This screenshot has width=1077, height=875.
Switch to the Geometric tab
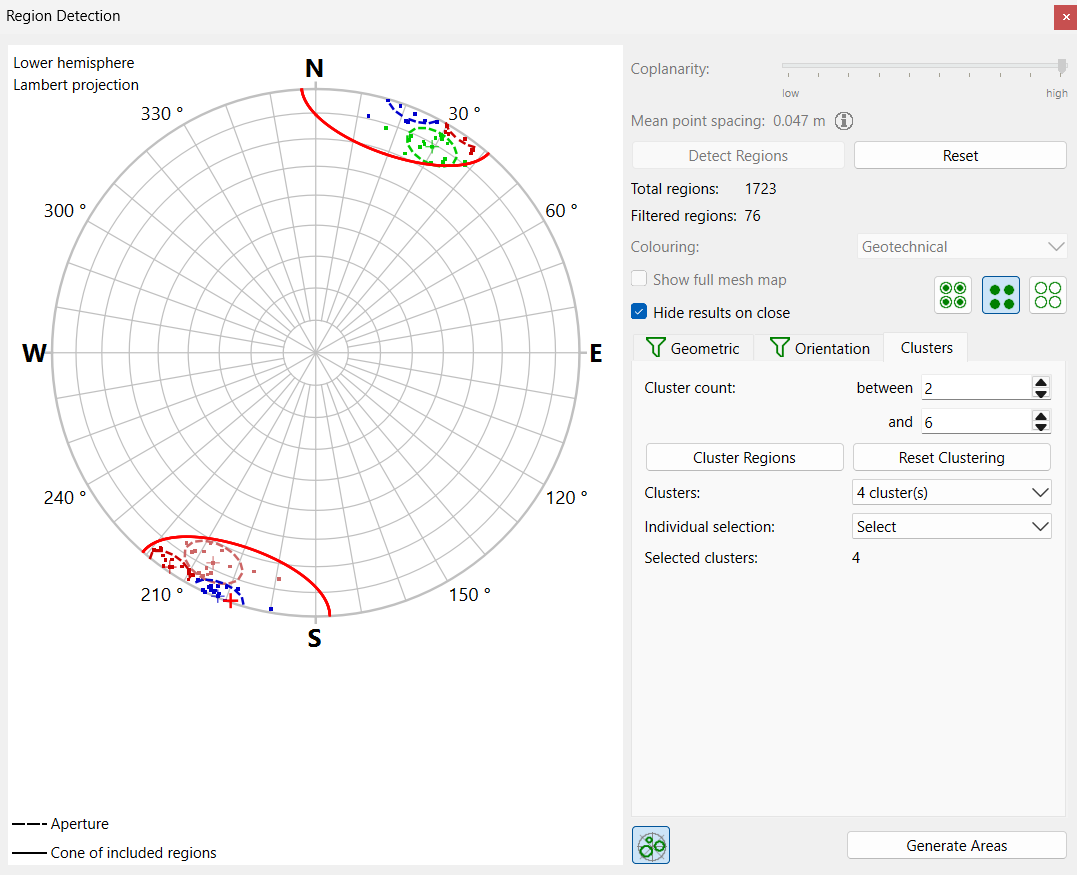pyautogui.click(x=693, y=348)
